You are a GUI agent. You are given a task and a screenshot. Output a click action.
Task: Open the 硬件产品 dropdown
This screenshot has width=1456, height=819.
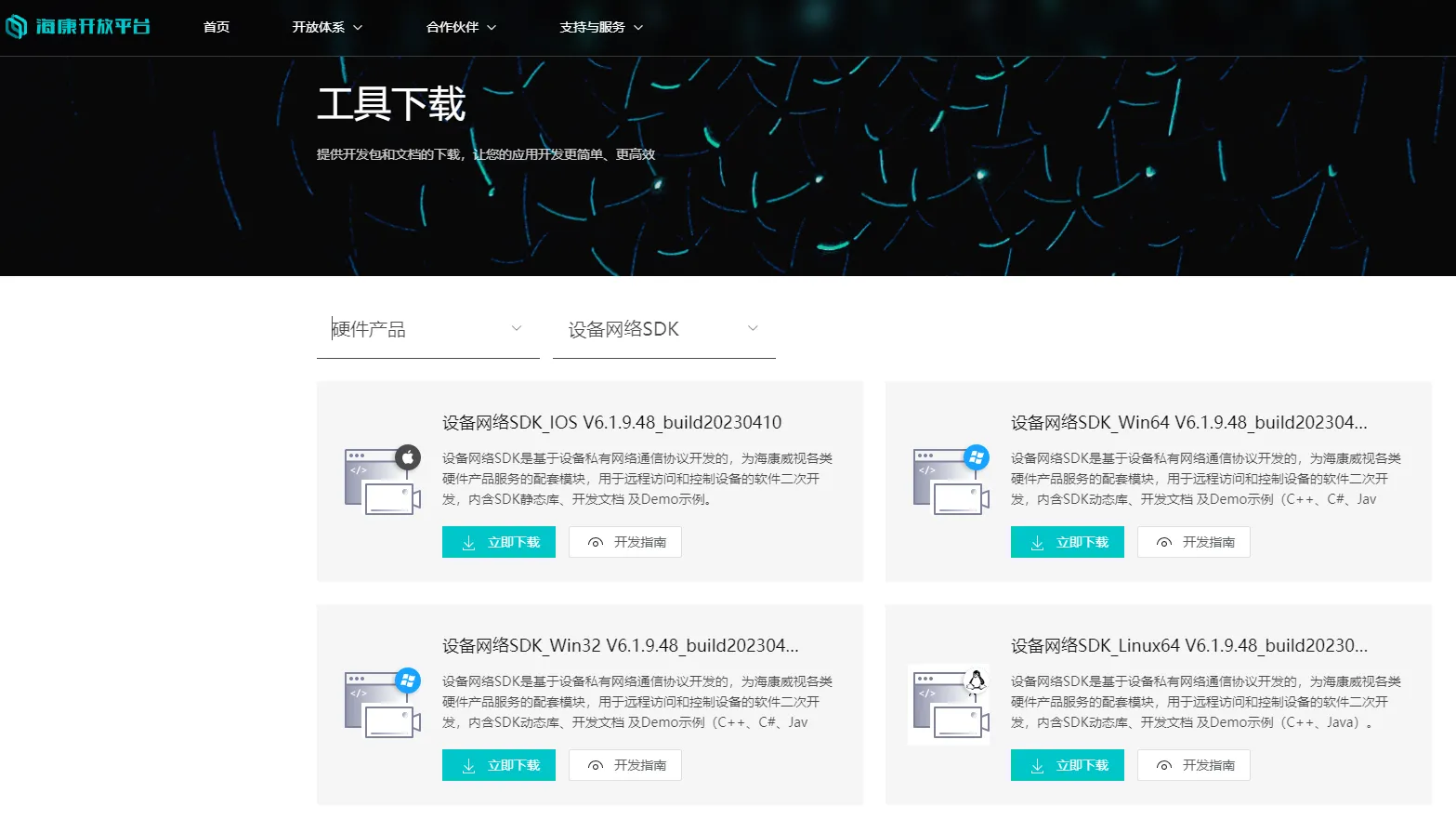[427, 329]
